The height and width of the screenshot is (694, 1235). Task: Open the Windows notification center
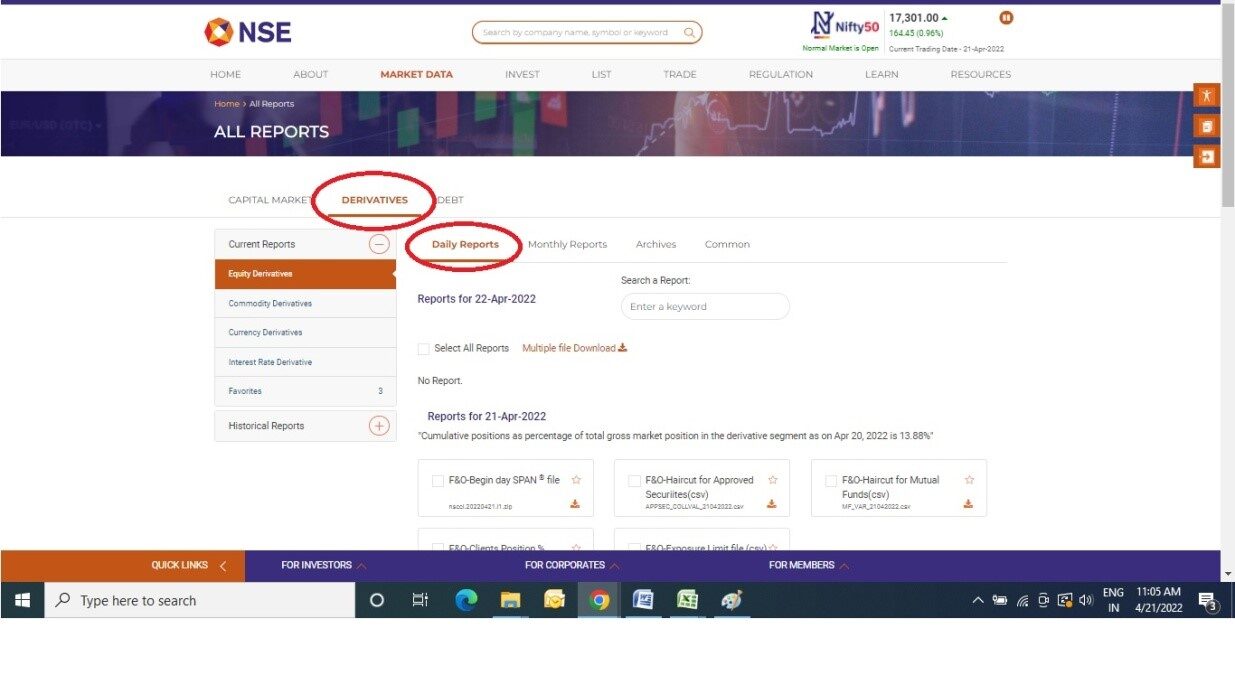pyautogui.click(x=1207, y=601)
